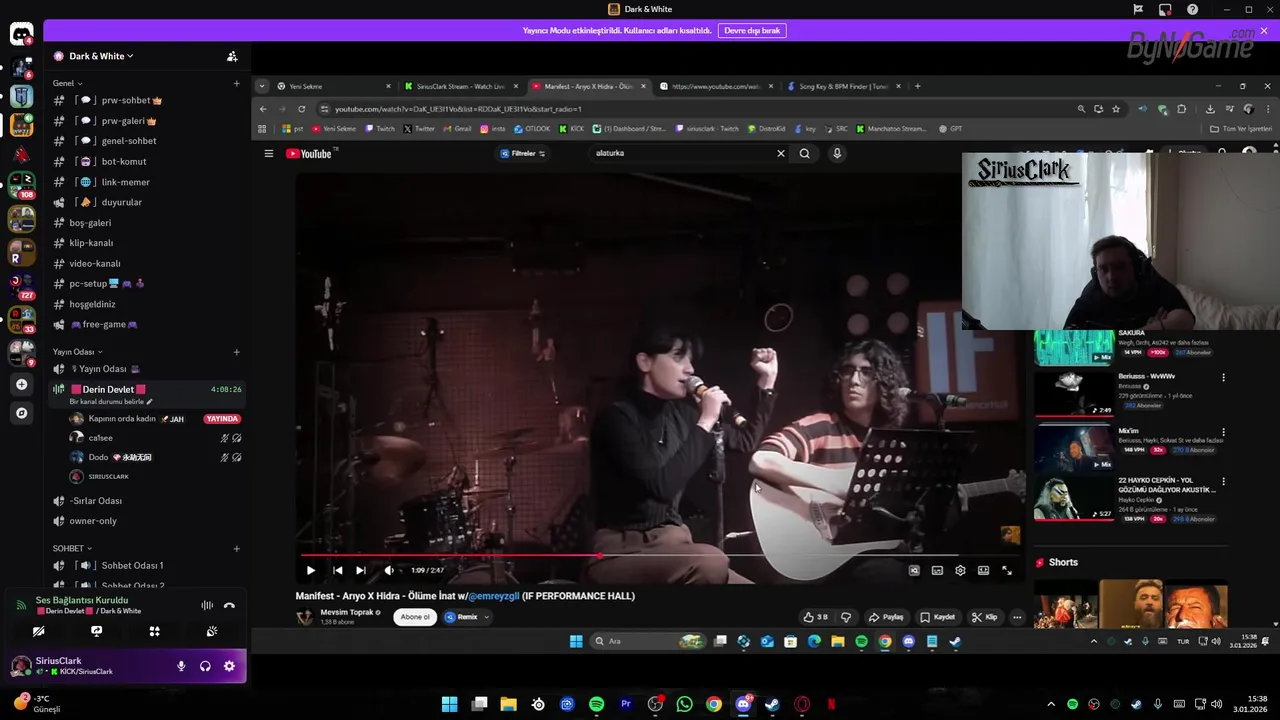Open browser tab search dropdown arrow

(262, 86)
